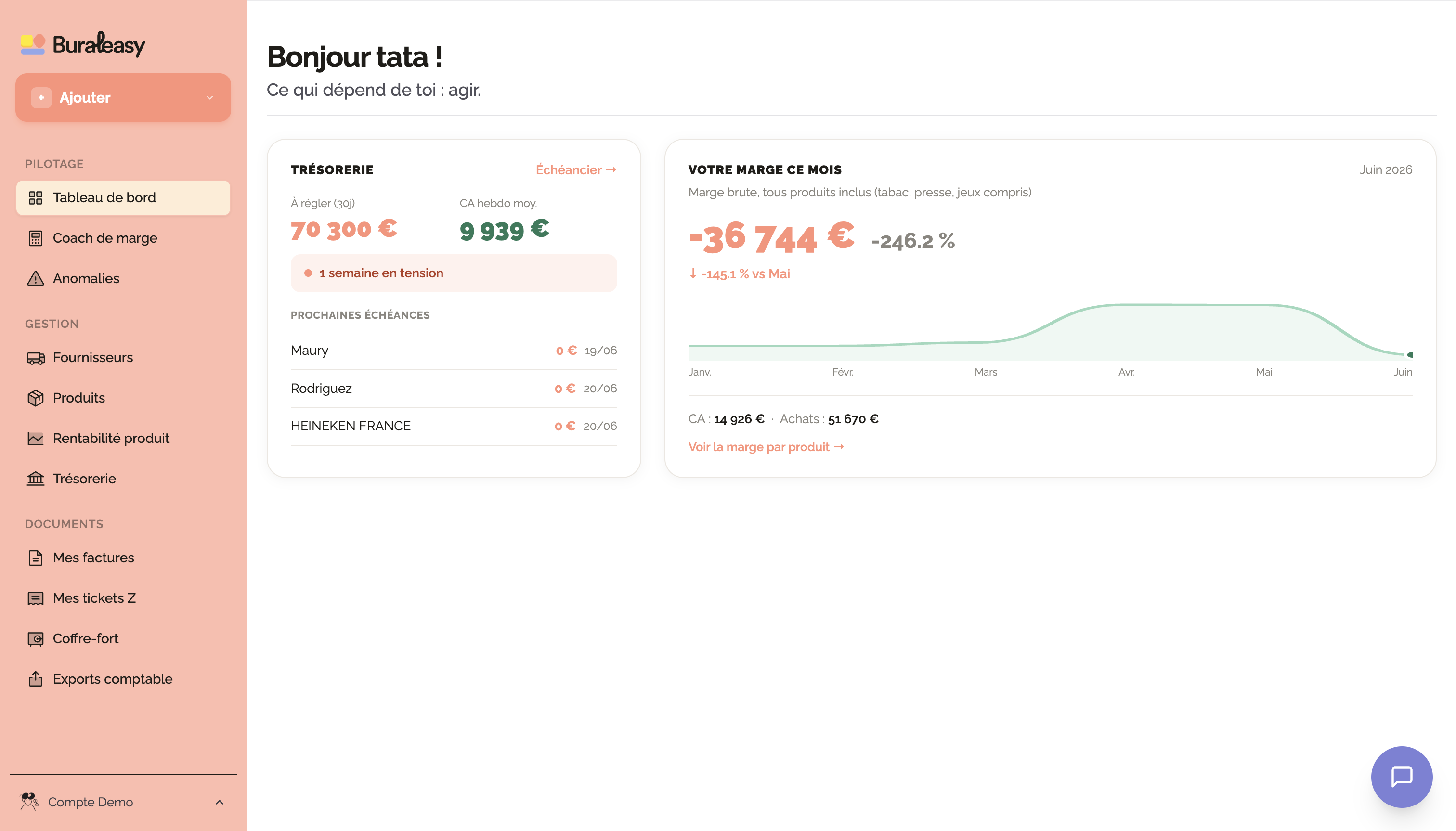The width and height of the screenshot is (1456, 831).
Task: Expand the Ajouter dropdown chevron
Action: [x=210, y=98]
